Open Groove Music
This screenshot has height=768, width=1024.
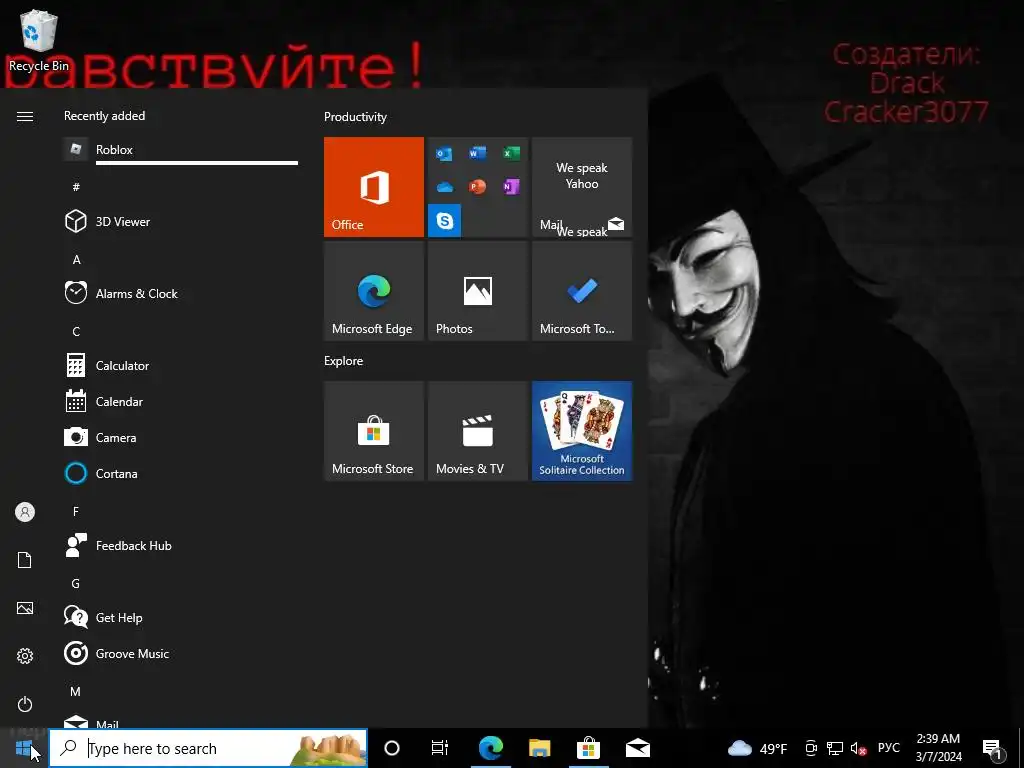tap(181, 653)
